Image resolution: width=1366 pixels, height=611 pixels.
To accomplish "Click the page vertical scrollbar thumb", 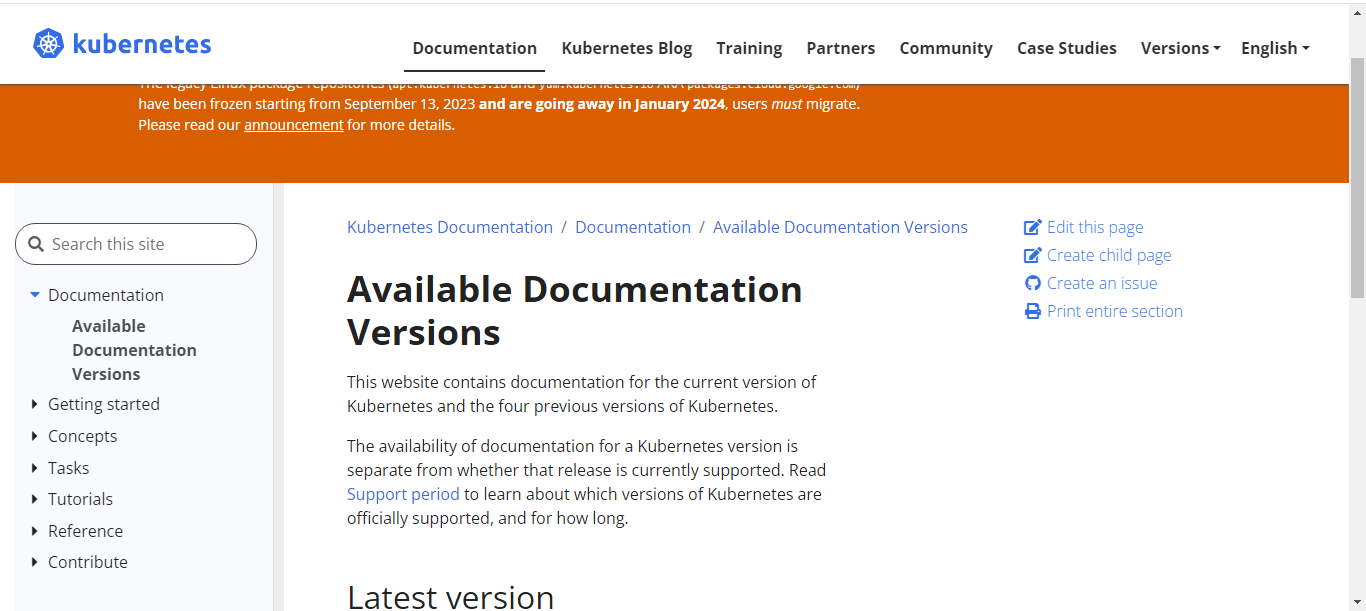I will pos(1357,177).
